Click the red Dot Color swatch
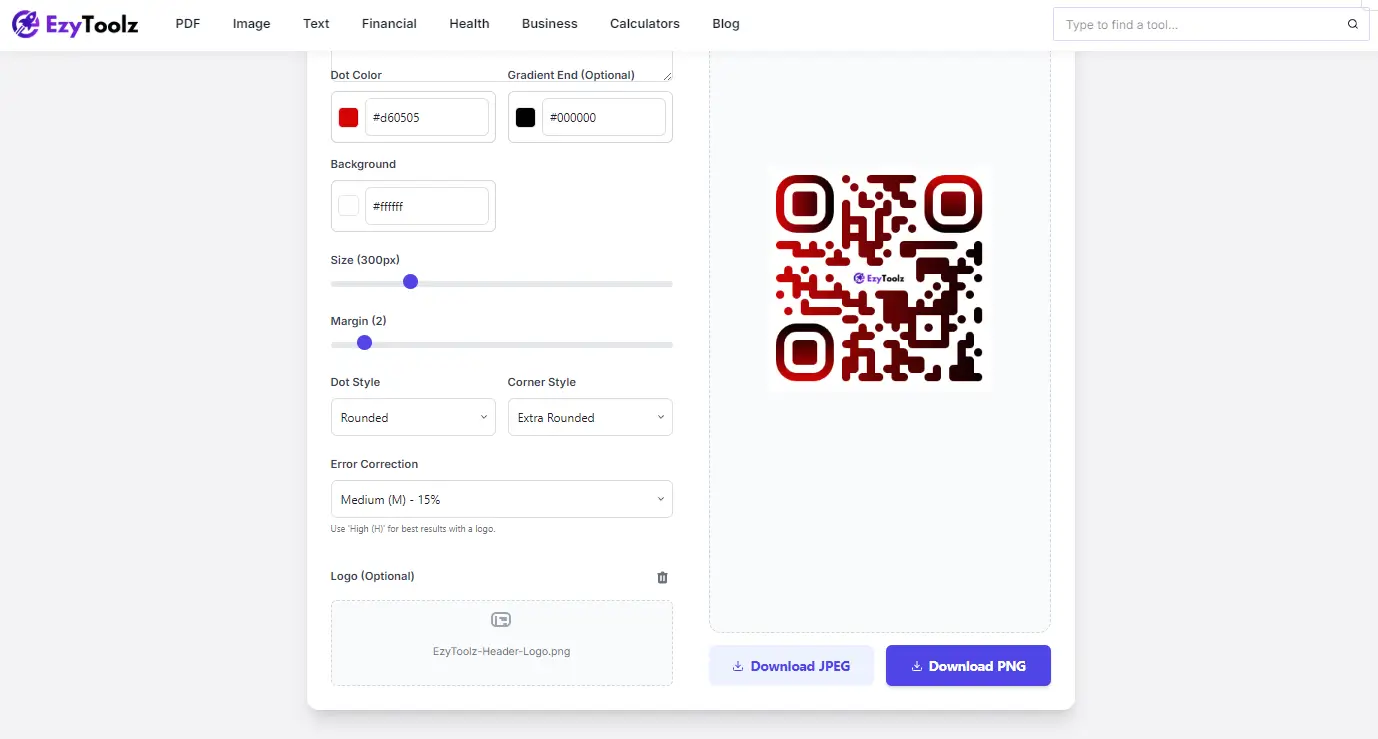1378x739 pixels. 347,117
